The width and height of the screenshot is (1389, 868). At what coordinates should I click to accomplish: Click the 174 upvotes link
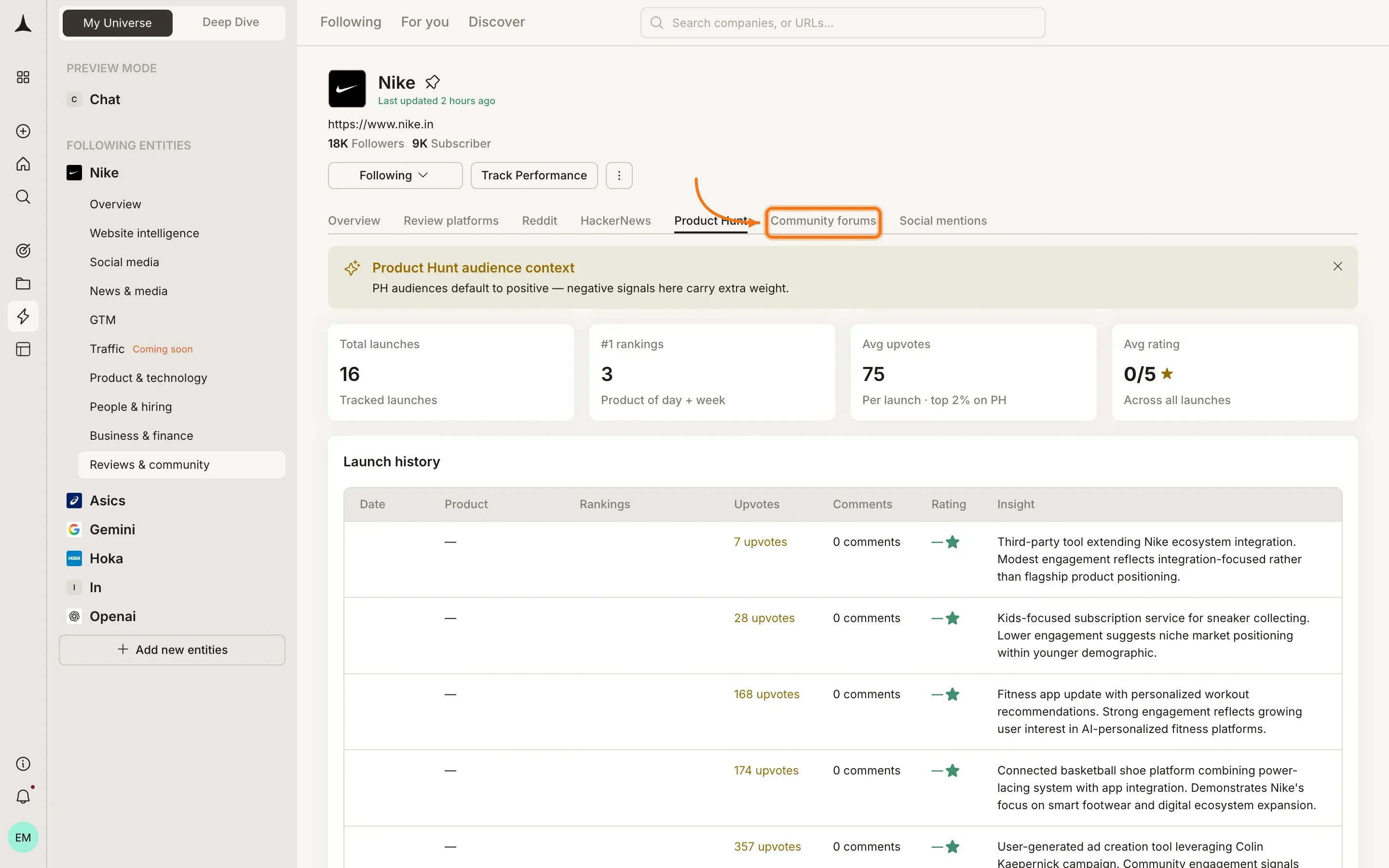click(x=766, y=771)
